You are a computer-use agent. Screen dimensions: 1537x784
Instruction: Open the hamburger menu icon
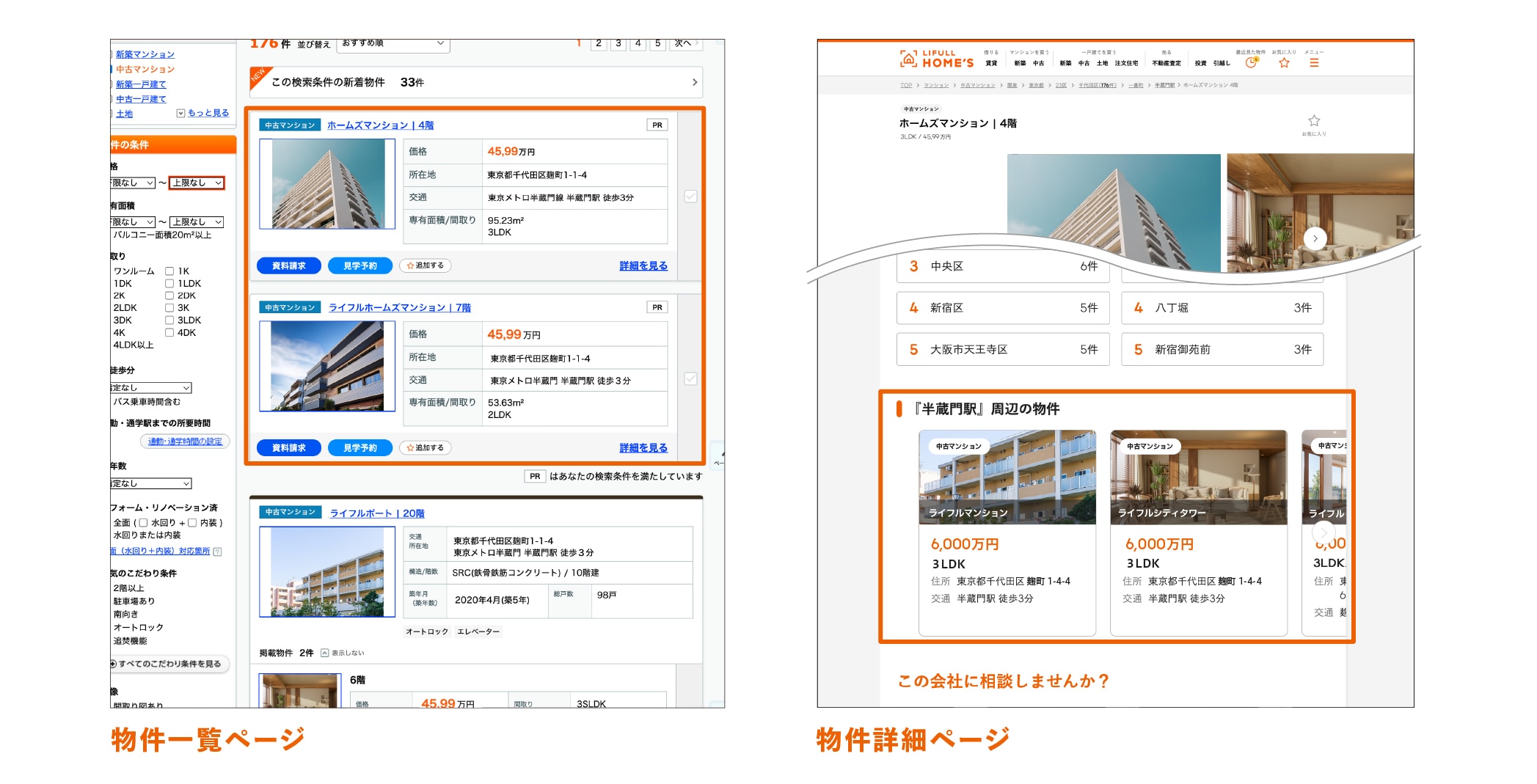point(1314,63)
